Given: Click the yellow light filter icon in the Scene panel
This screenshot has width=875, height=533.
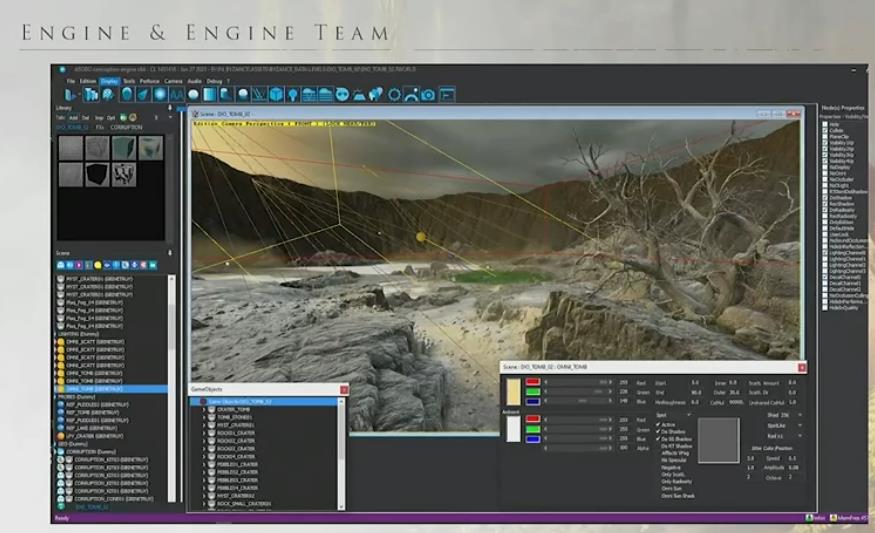Looking at the screenshot, I should (97, 265).
